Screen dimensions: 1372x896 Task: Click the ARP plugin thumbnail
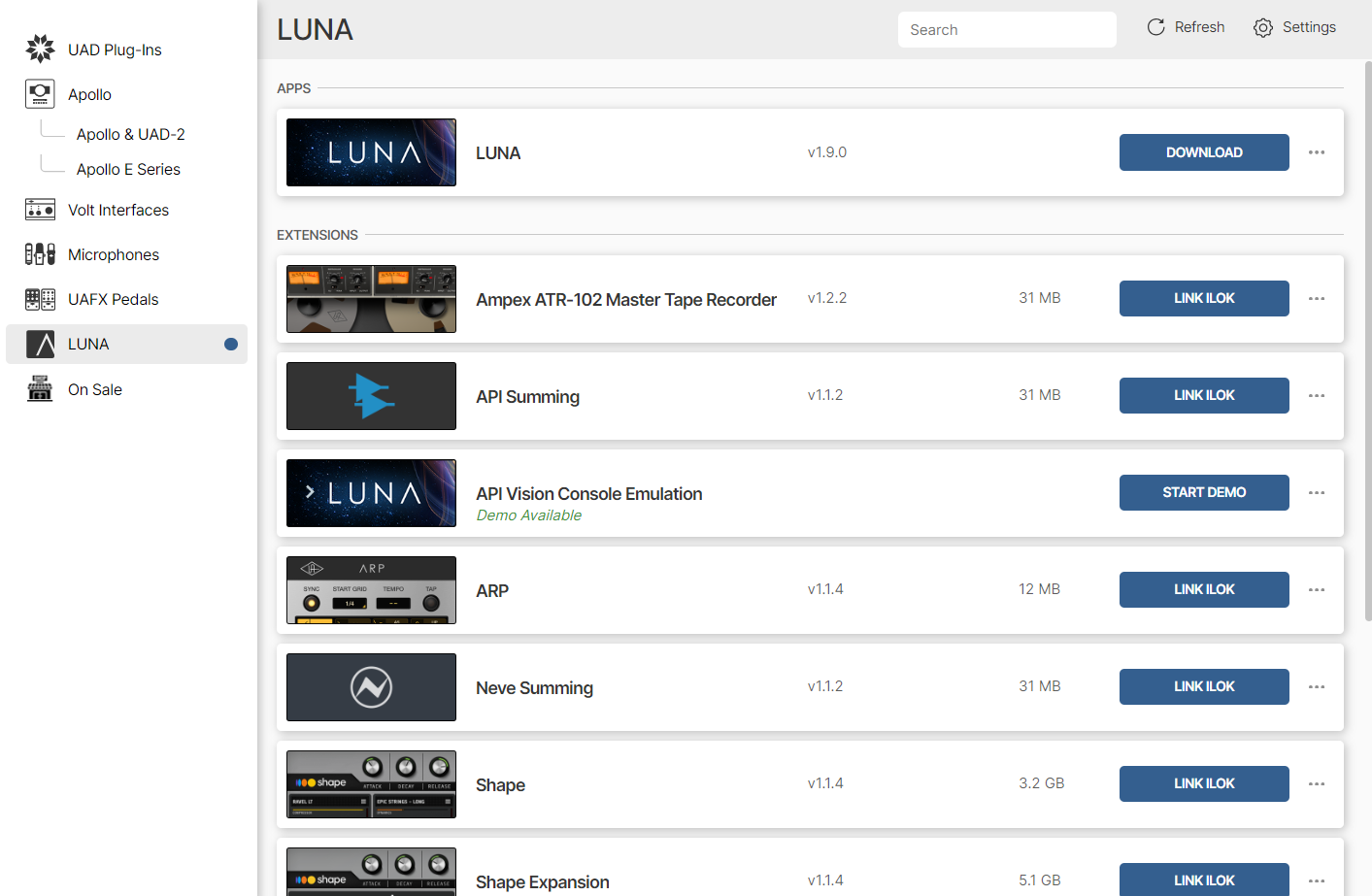click(x=371, y=590)
